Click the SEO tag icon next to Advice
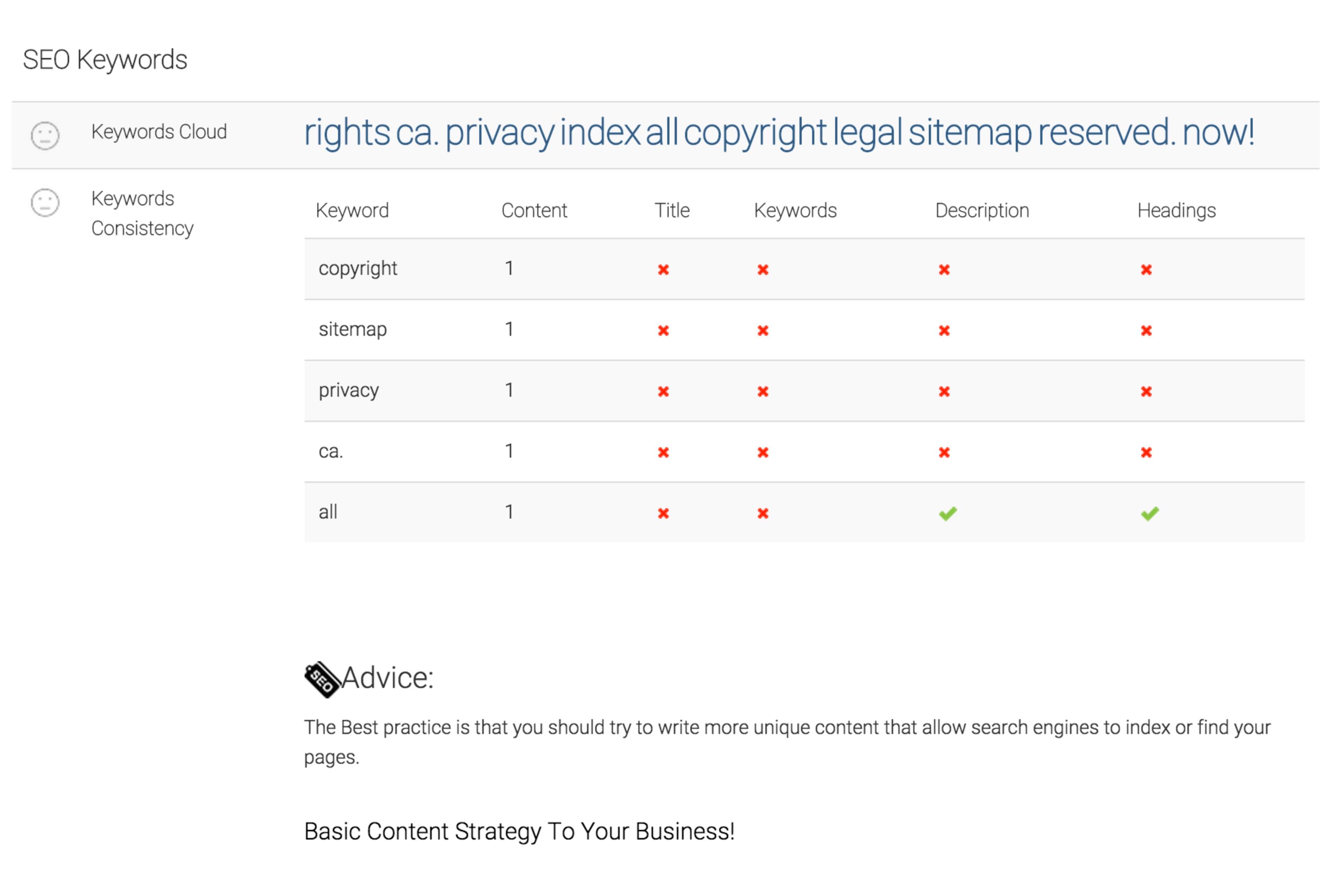The width and height of the screenshot is (1330, 896). tap(322, 679)
